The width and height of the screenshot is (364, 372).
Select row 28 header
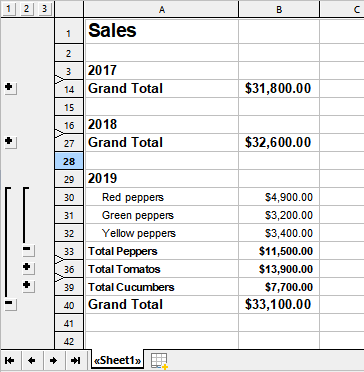(69, 161)
